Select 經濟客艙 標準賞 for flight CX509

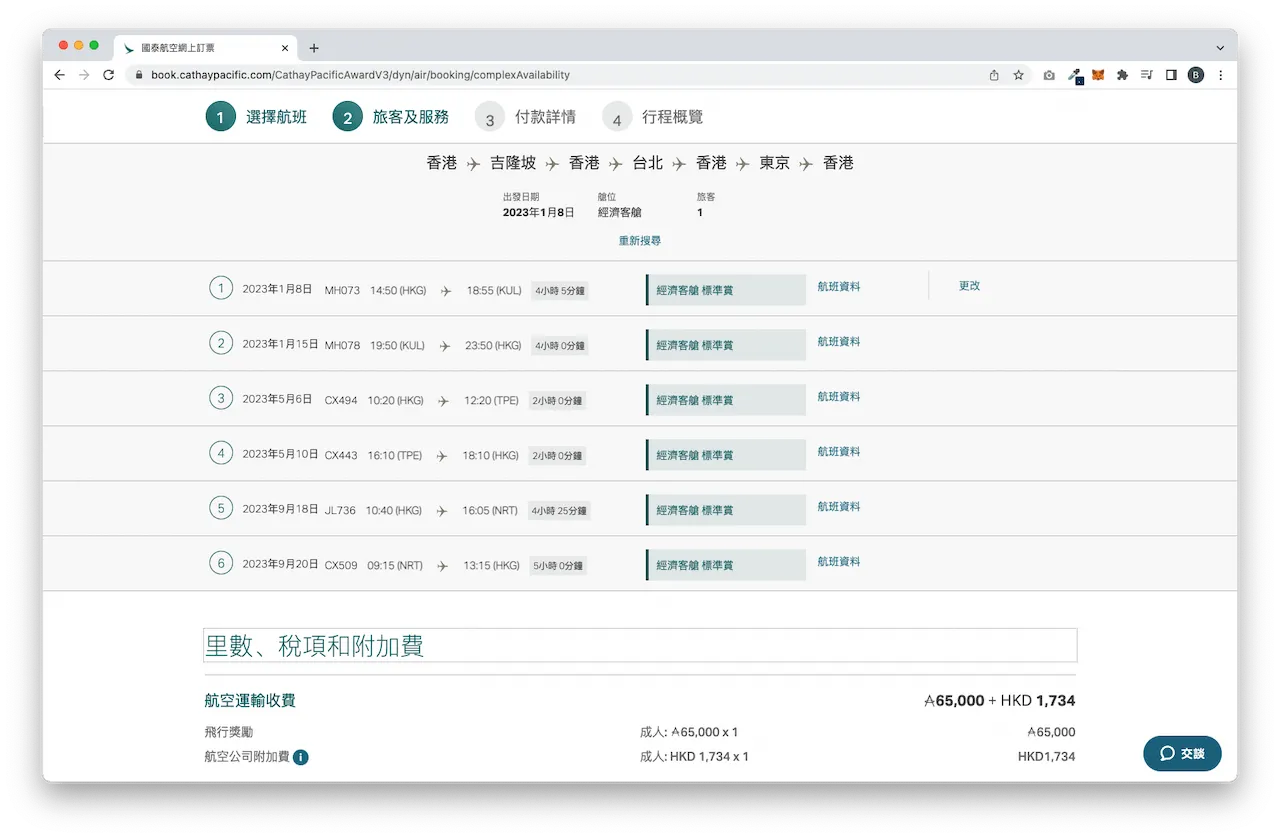tap(726, 565)
